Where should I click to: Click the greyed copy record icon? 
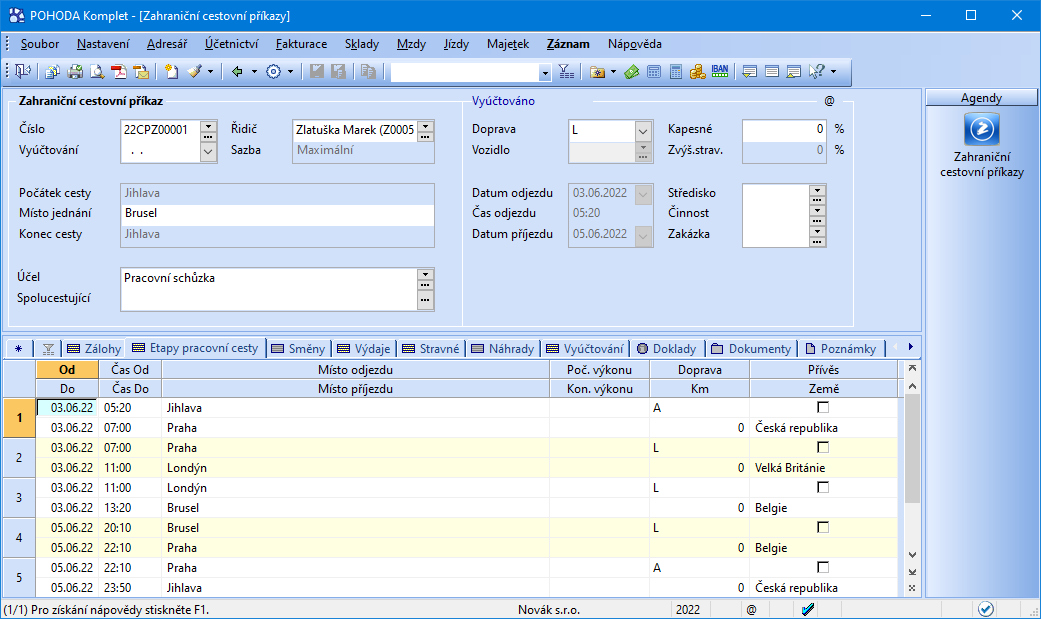point(368,72)
